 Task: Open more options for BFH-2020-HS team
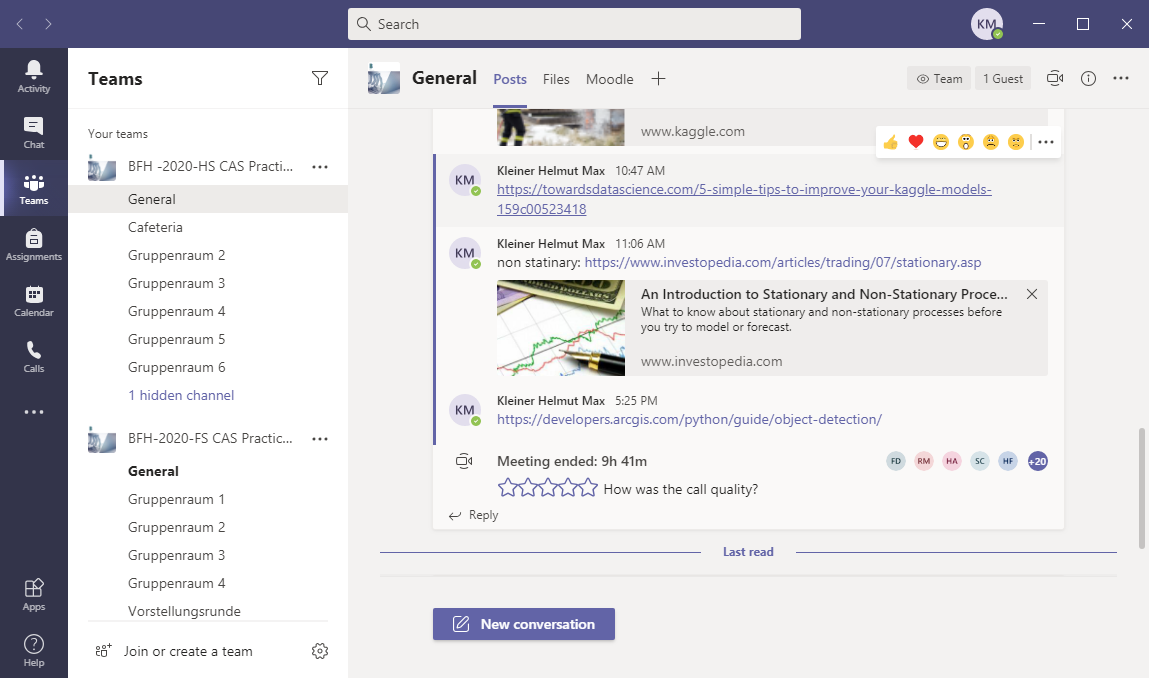click(320, 167)
